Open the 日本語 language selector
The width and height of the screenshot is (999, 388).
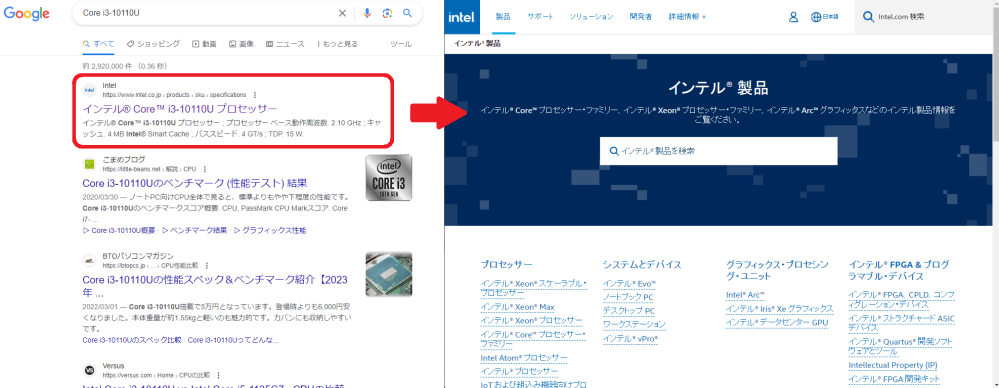[x=824, y=17]
